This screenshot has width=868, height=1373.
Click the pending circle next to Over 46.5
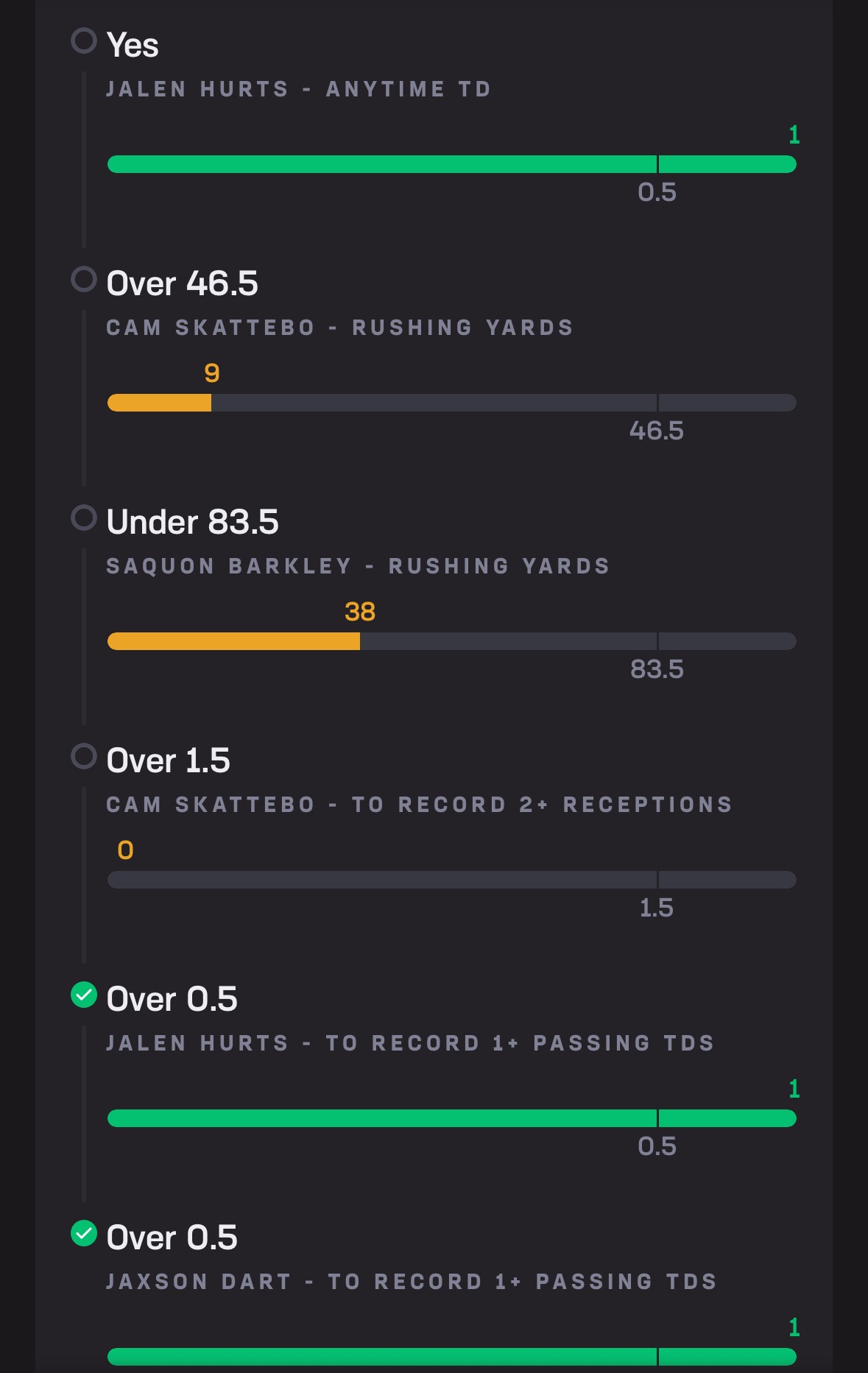click(84, 279)
